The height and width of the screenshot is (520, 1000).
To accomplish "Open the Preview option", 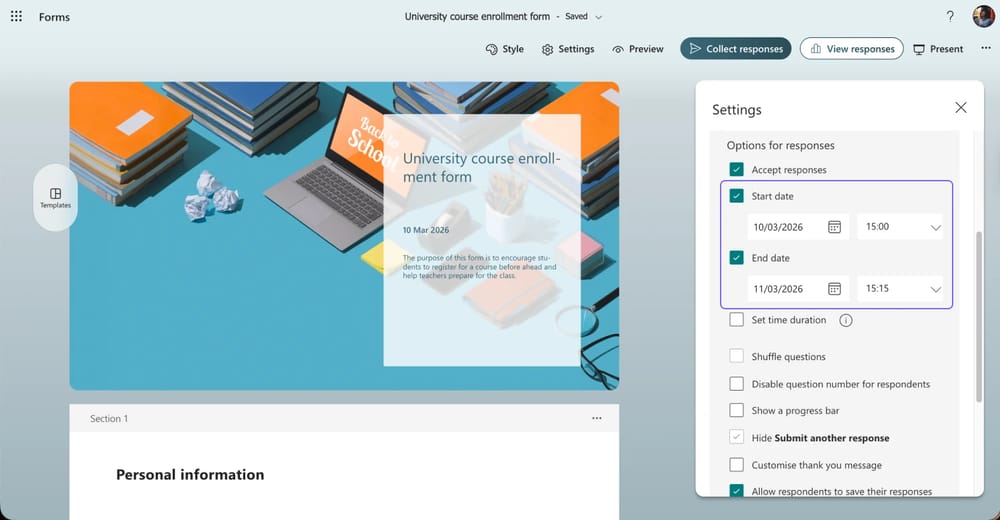I will [638, 49].
